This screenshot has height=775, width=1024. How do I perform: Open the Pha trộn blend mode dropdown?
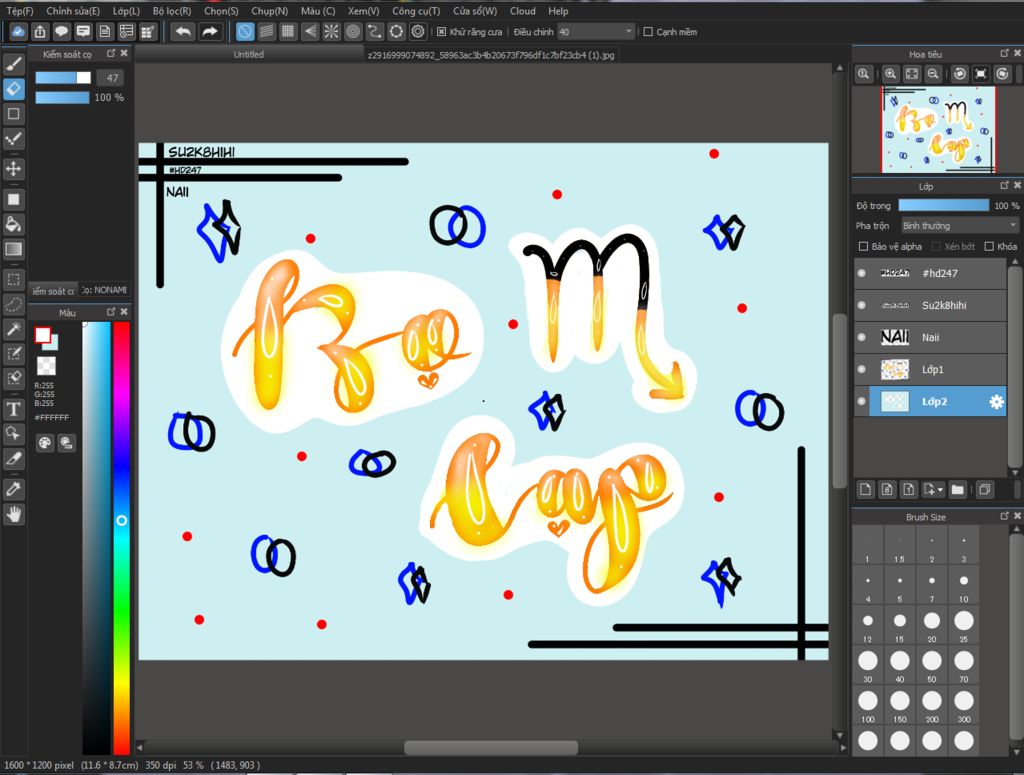[x=959, y=225]
